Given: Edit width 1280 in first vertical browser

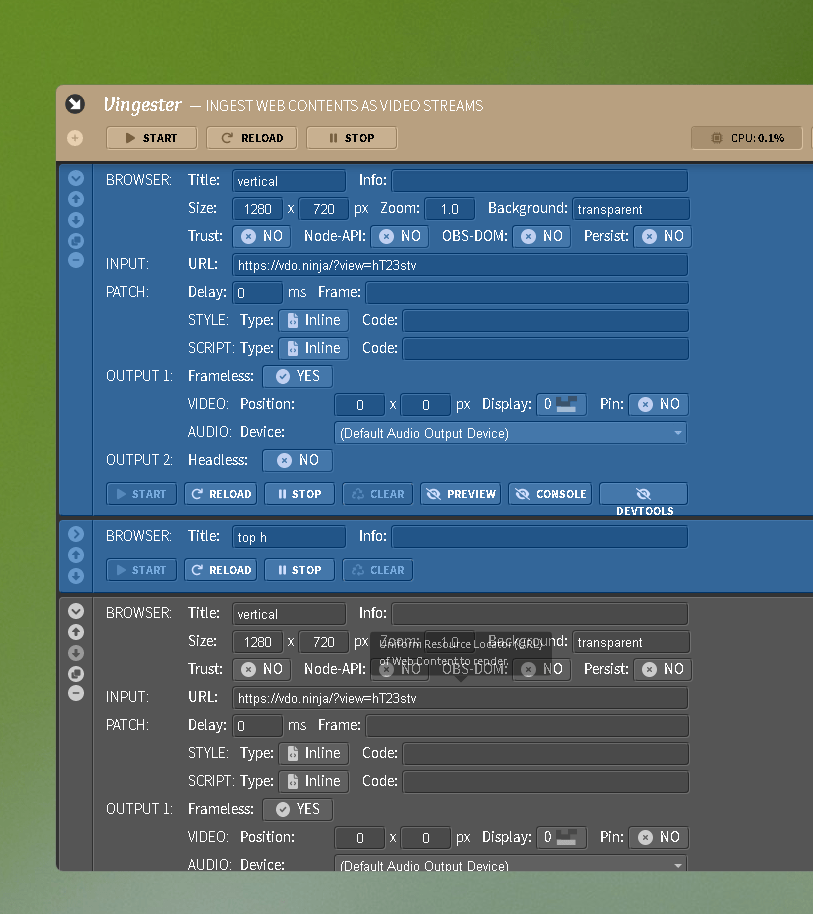Looking at the screenshot, I should pyautogui.click(x=258, y=209).
